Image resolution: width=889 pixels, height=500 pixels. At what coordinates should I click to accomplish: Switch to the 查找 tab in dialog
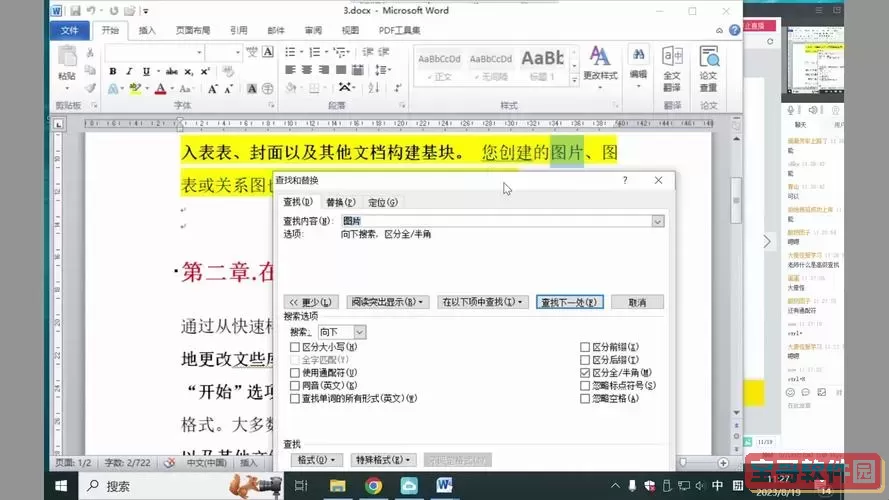(298, 202)
